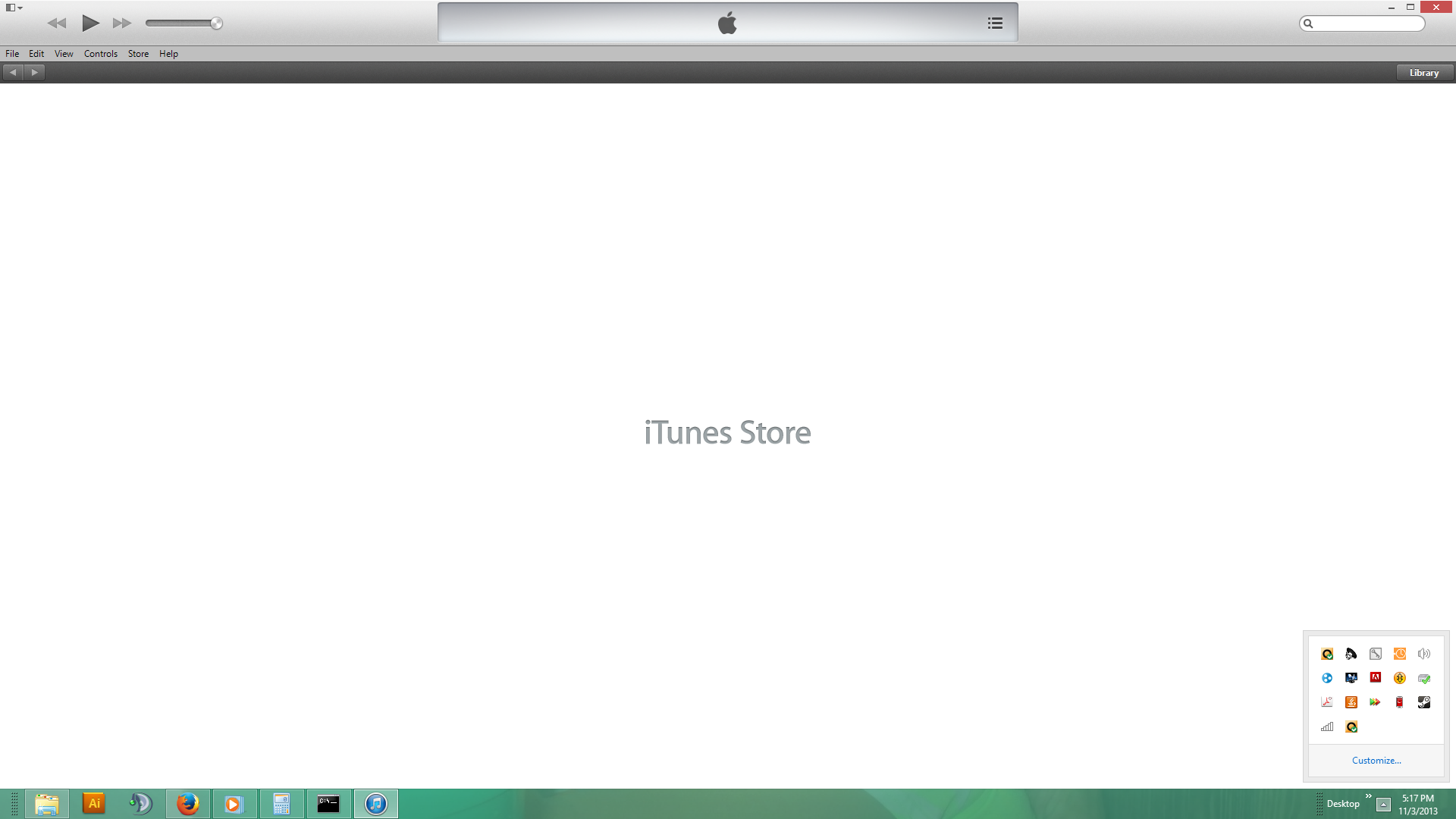Open the Controls menu
Image resolution: width=1456 pixels, height=819 pixels.
pyautogui.click(x=100, y=54)
